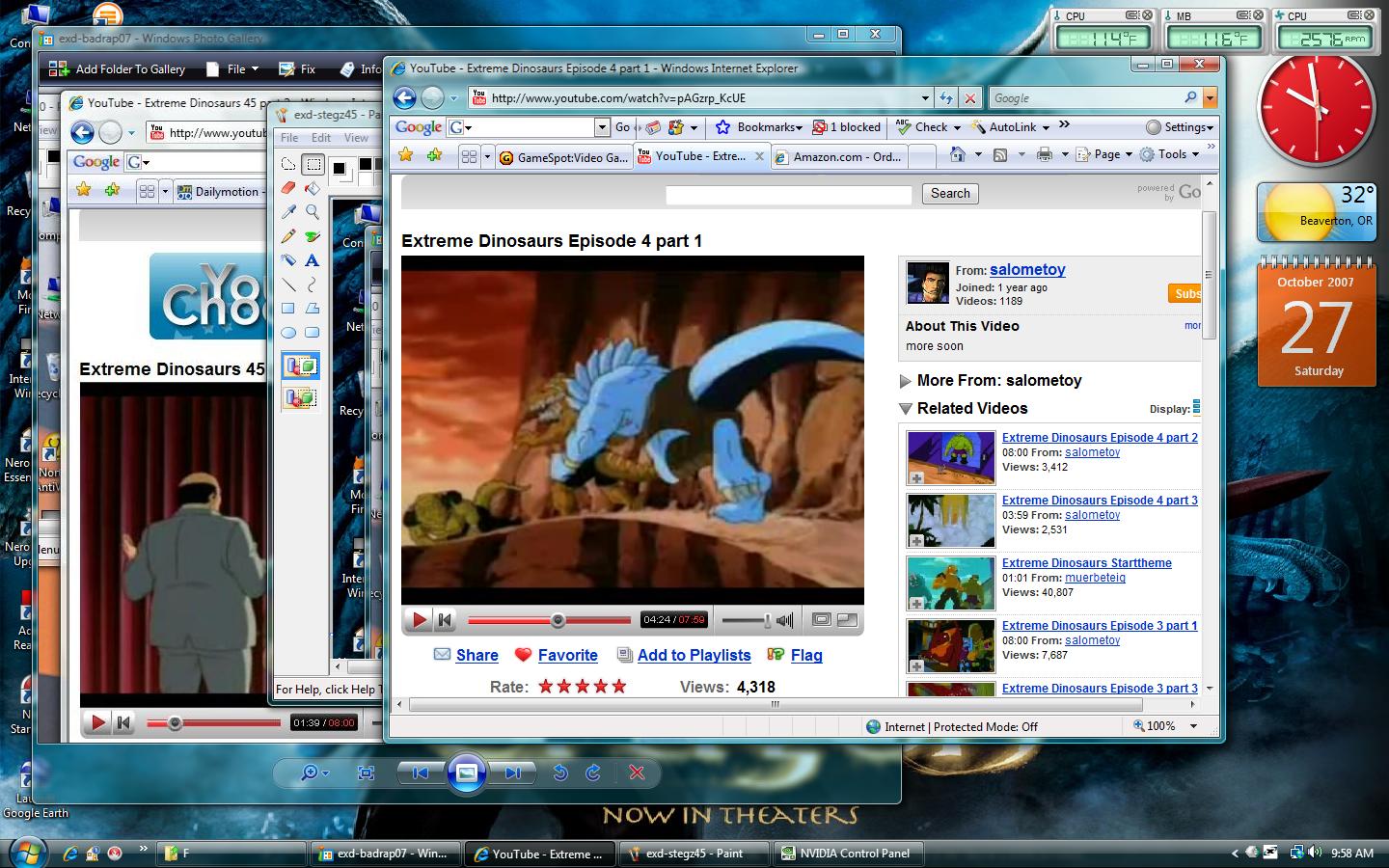Image resolution: width=1389 pixels, height=868 pixels.
Task: Open the tab list dropdown arrow
Action: [487, 156]
